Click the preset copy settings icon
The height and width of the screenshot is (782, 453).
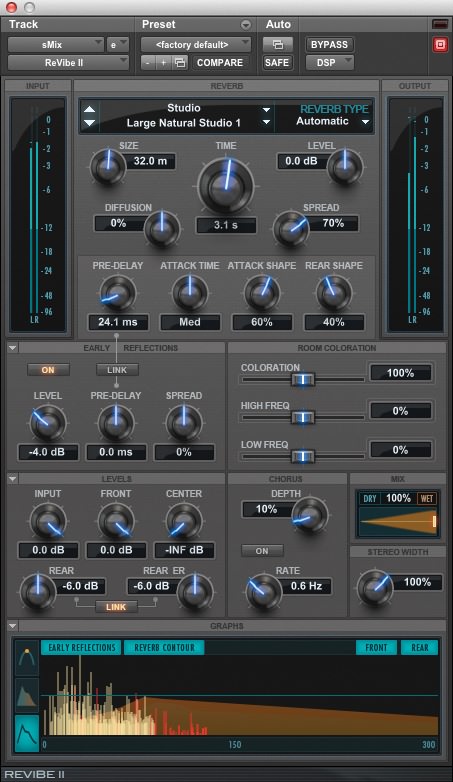(x=180, y=63)
